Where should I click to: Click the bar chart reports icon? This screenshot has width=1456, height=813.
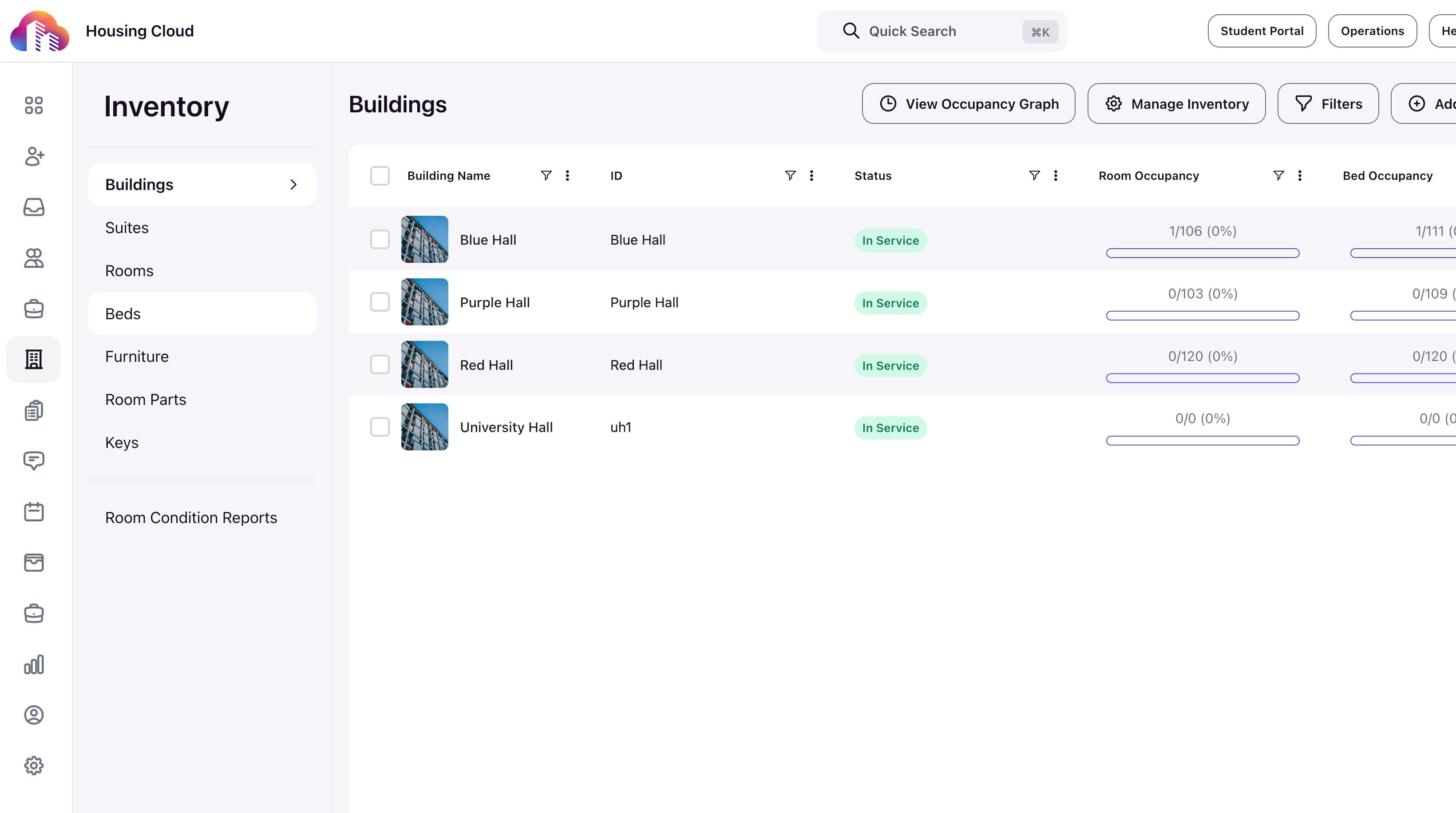[x=33, y=664]
